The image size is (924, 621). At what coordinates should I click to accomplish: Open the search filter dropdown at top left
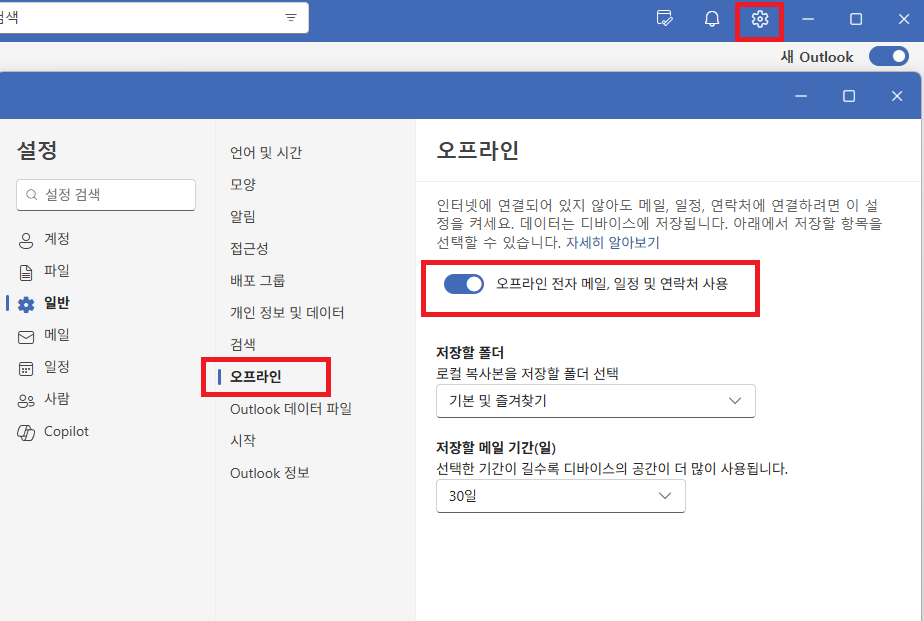tap(290, 17)
